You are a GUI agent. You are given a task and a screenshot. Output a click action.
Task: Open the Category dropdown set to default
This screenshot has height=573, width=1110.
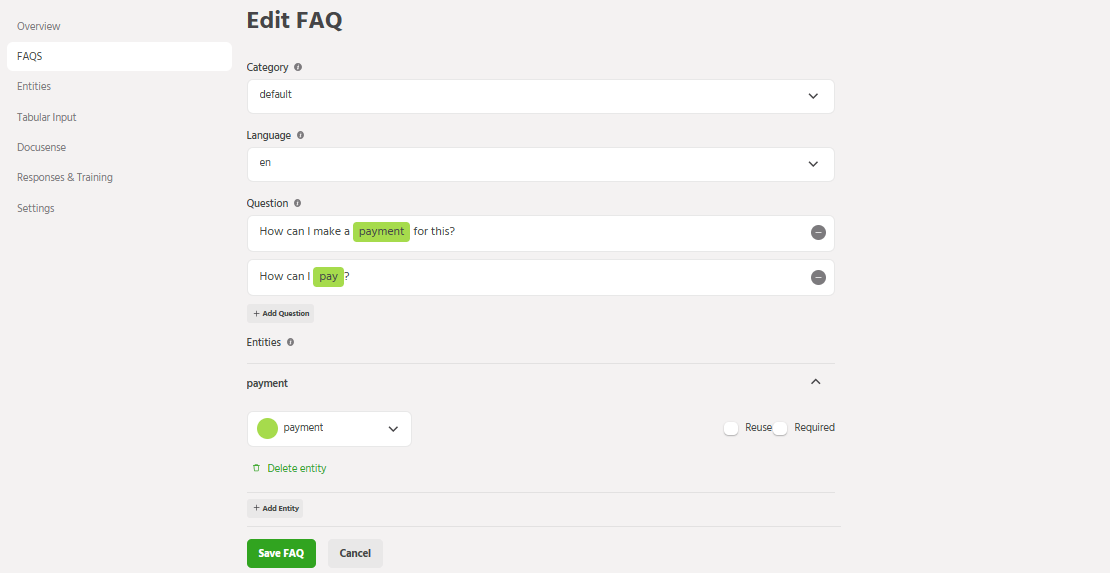click(540, 96)
